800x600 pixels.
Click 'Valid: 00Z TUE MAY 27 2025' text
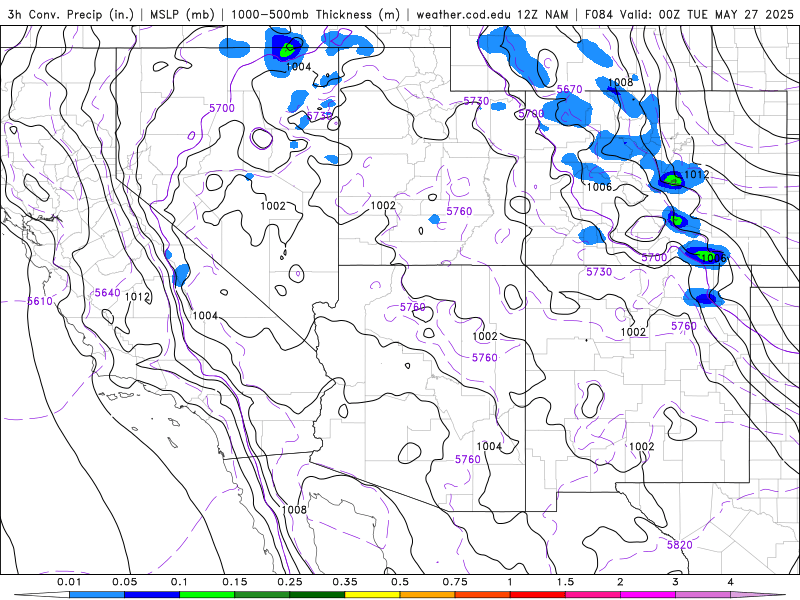707,14
